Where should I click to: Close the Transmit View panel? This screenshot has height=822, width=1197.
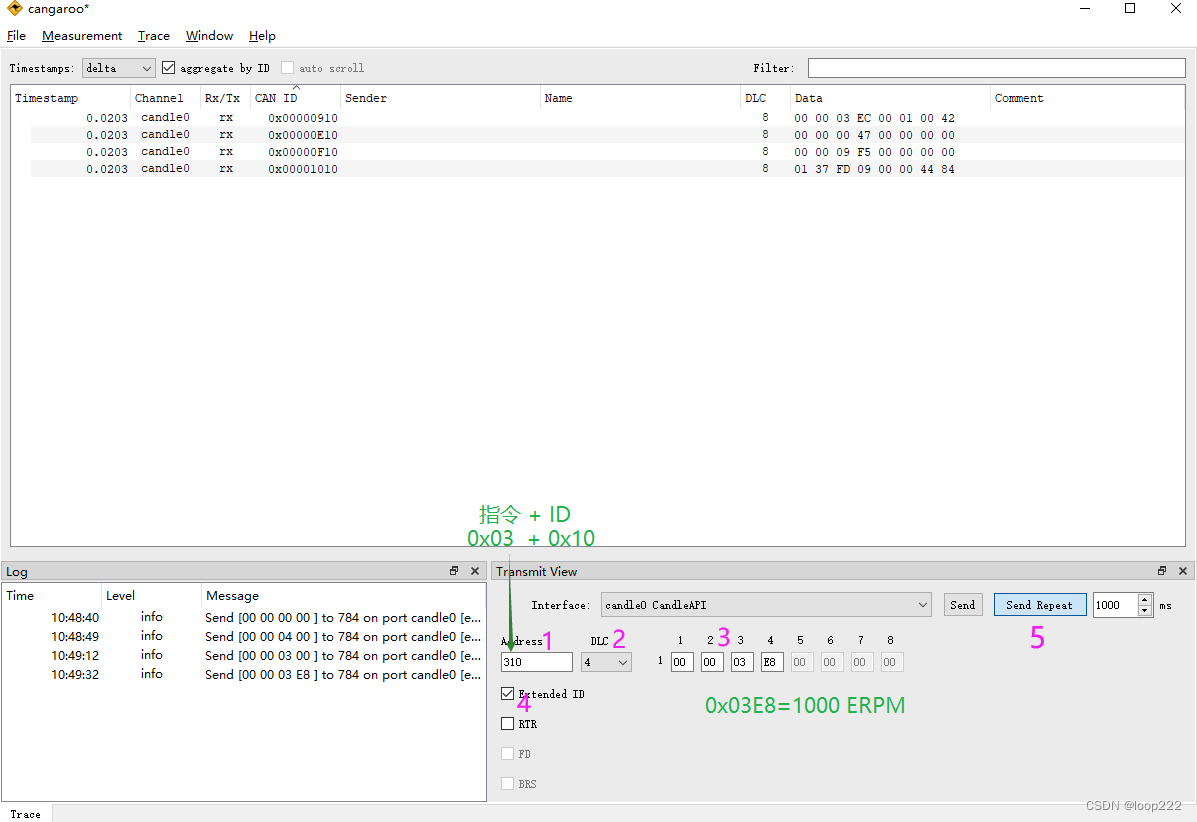(1182, 571)
